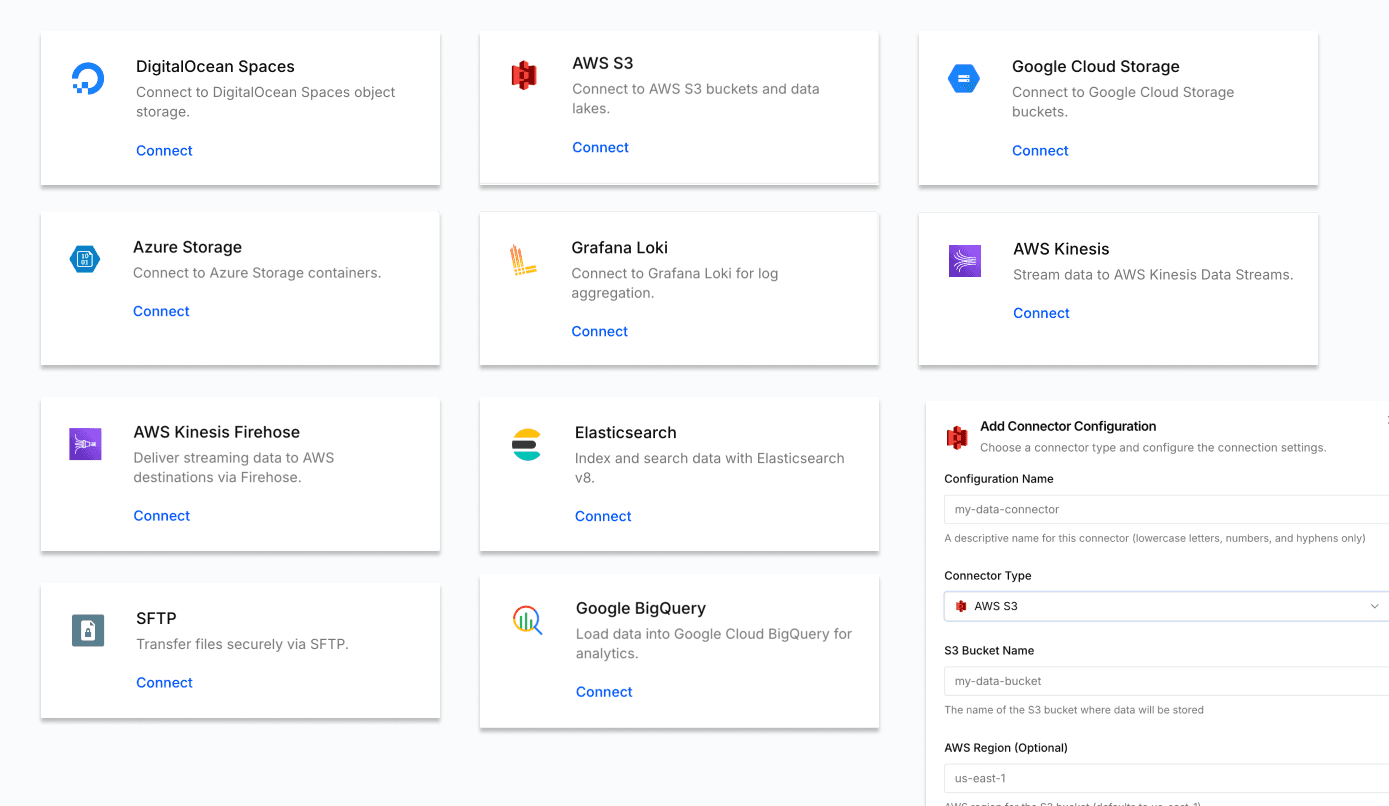Open the Connector Type dropdown
1389x806 pixels.
(1166, 606)
